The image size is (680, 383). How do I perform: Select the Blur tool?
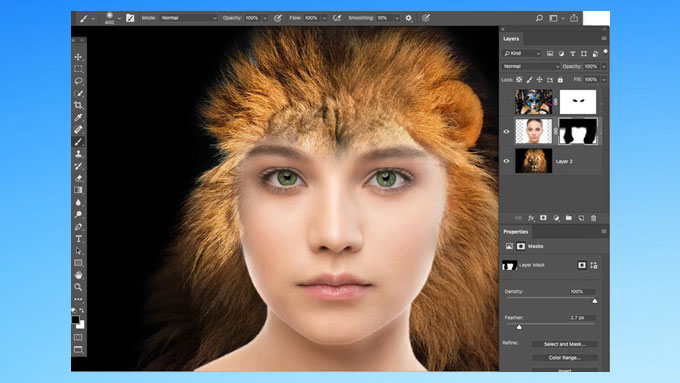78,202
